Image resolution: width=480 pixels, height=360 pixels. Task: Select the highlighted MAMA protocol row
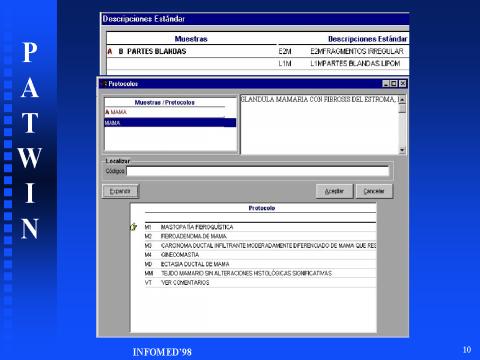tap(170, 123)
